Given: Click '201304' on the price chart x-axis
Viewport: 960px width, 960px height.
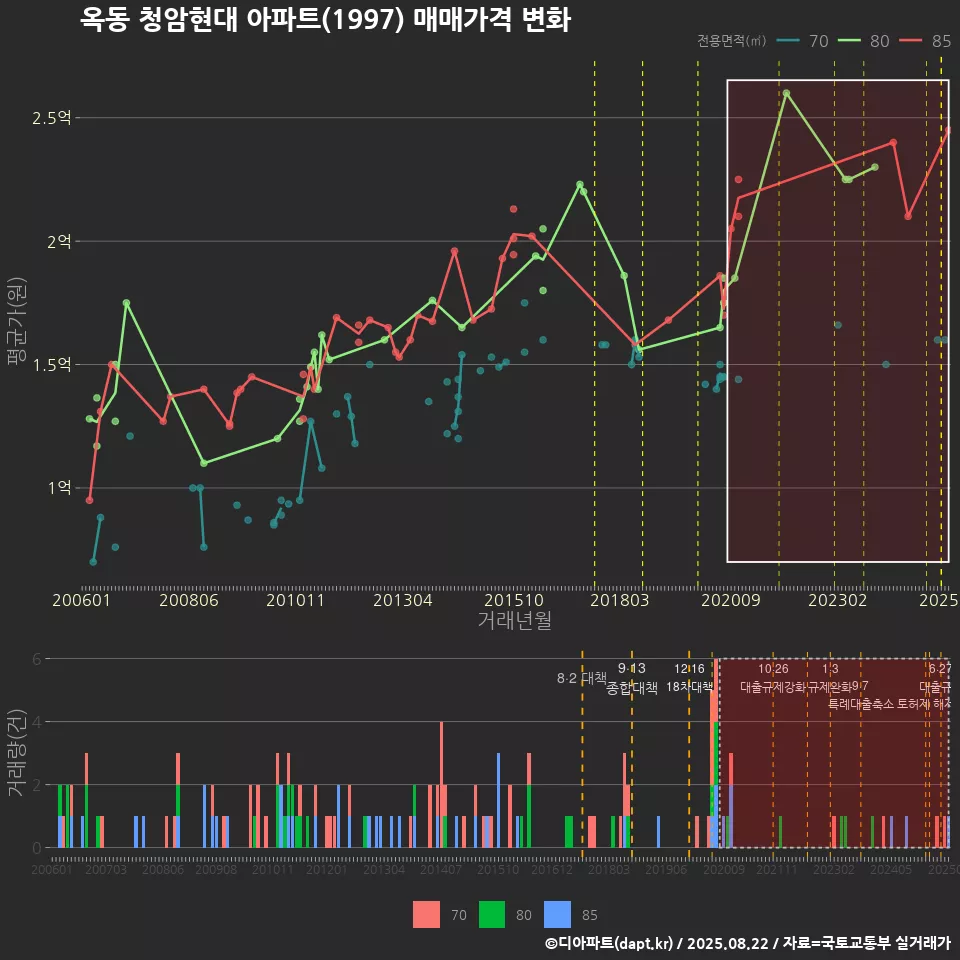Looking at the screenshot, I should (403, 600).
